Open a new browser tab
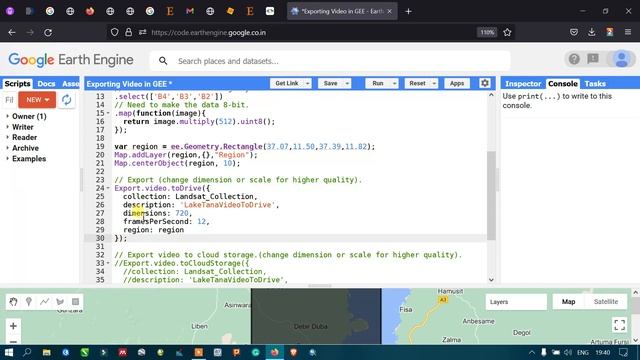The width and height of the screenshot is (640, 360). click(409, 11)
